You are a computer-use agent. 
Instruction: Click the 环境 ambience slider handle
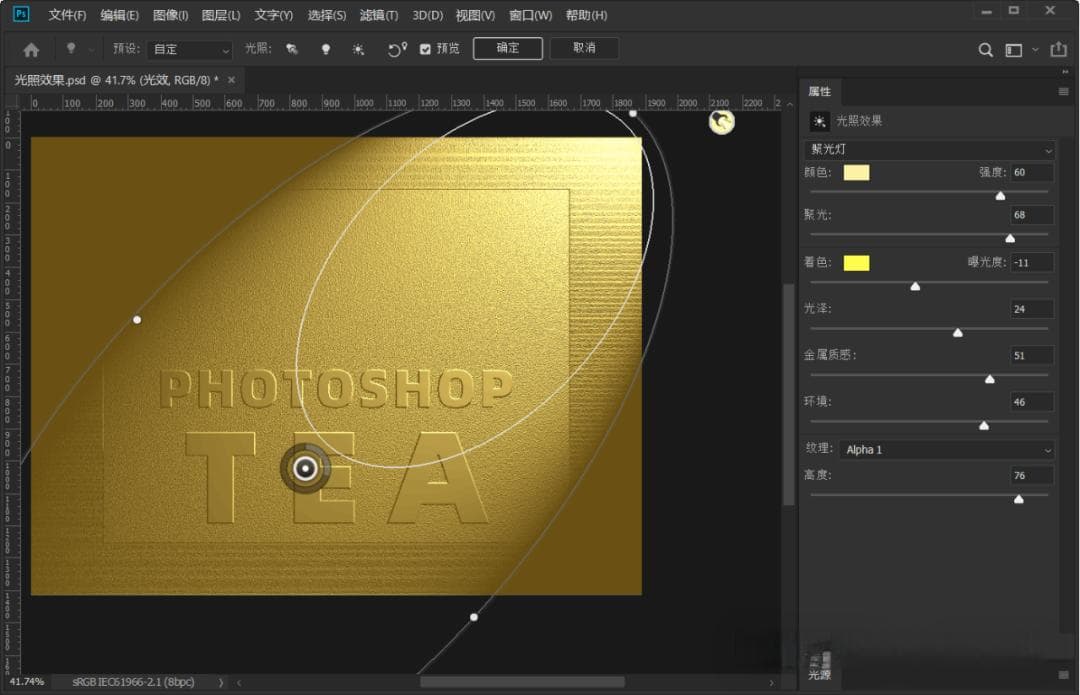[984, 426]
